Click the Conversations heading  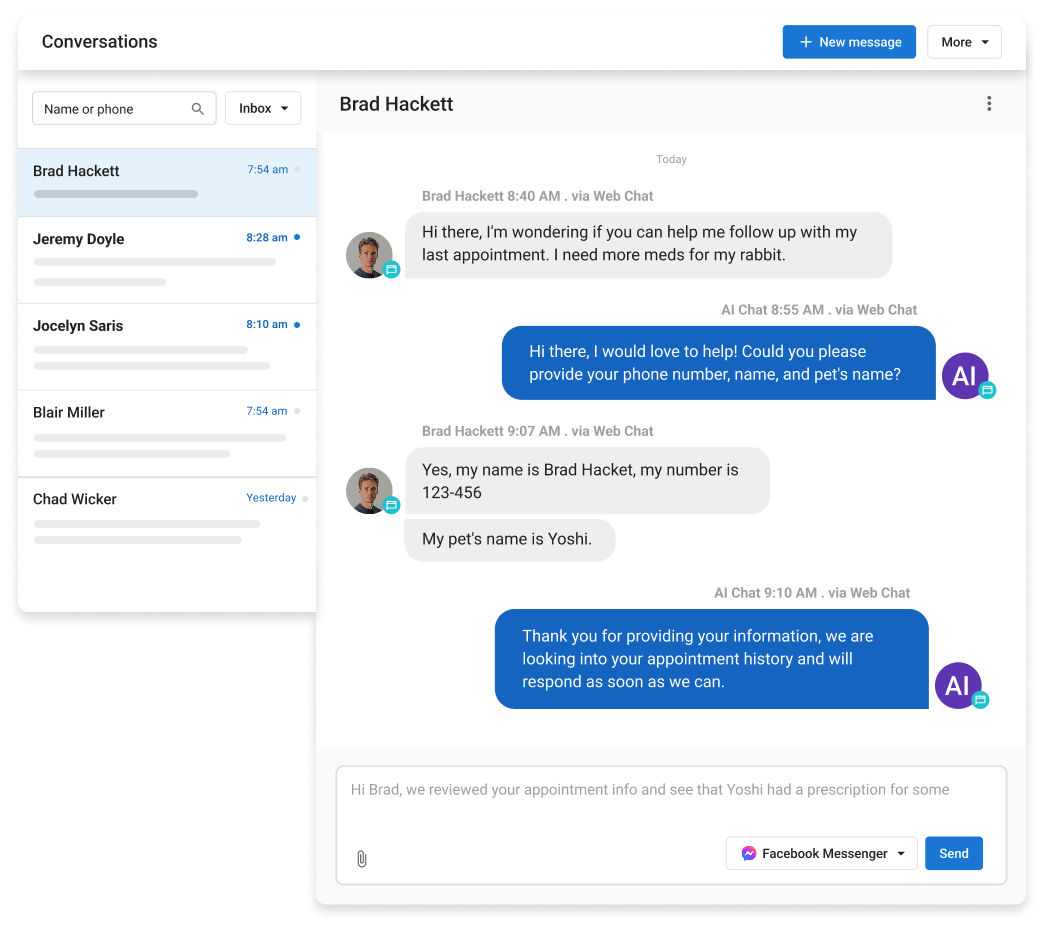coord(100,41)
